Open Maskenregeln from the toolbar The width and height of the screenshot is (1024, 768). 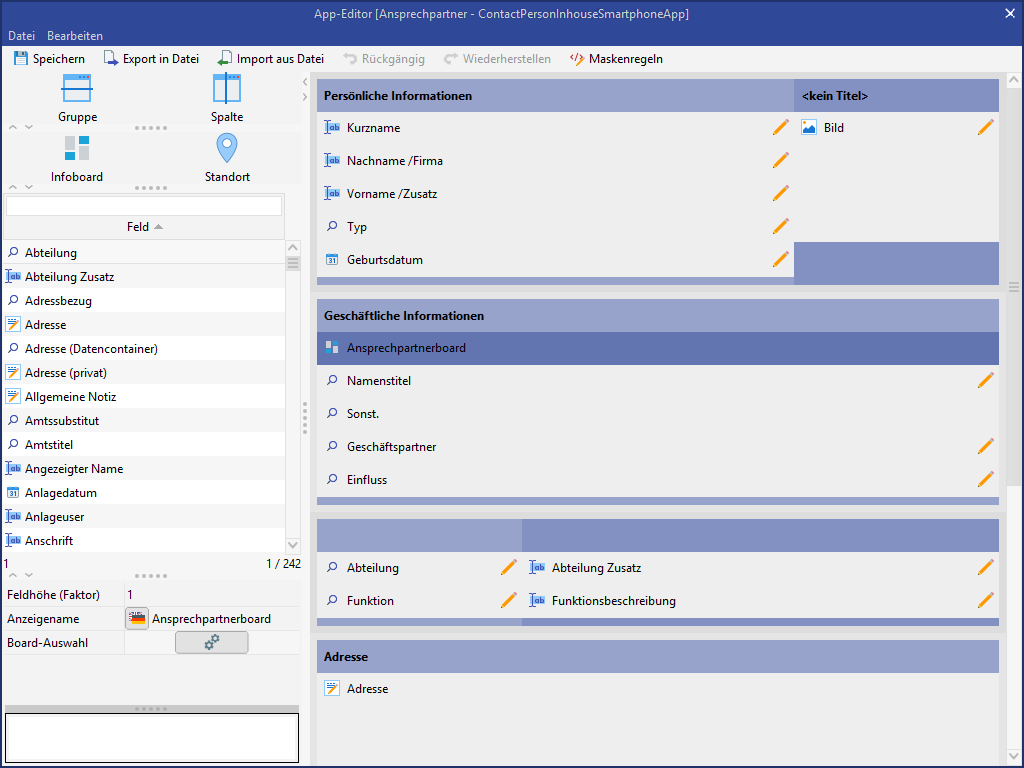click(616, 59)
